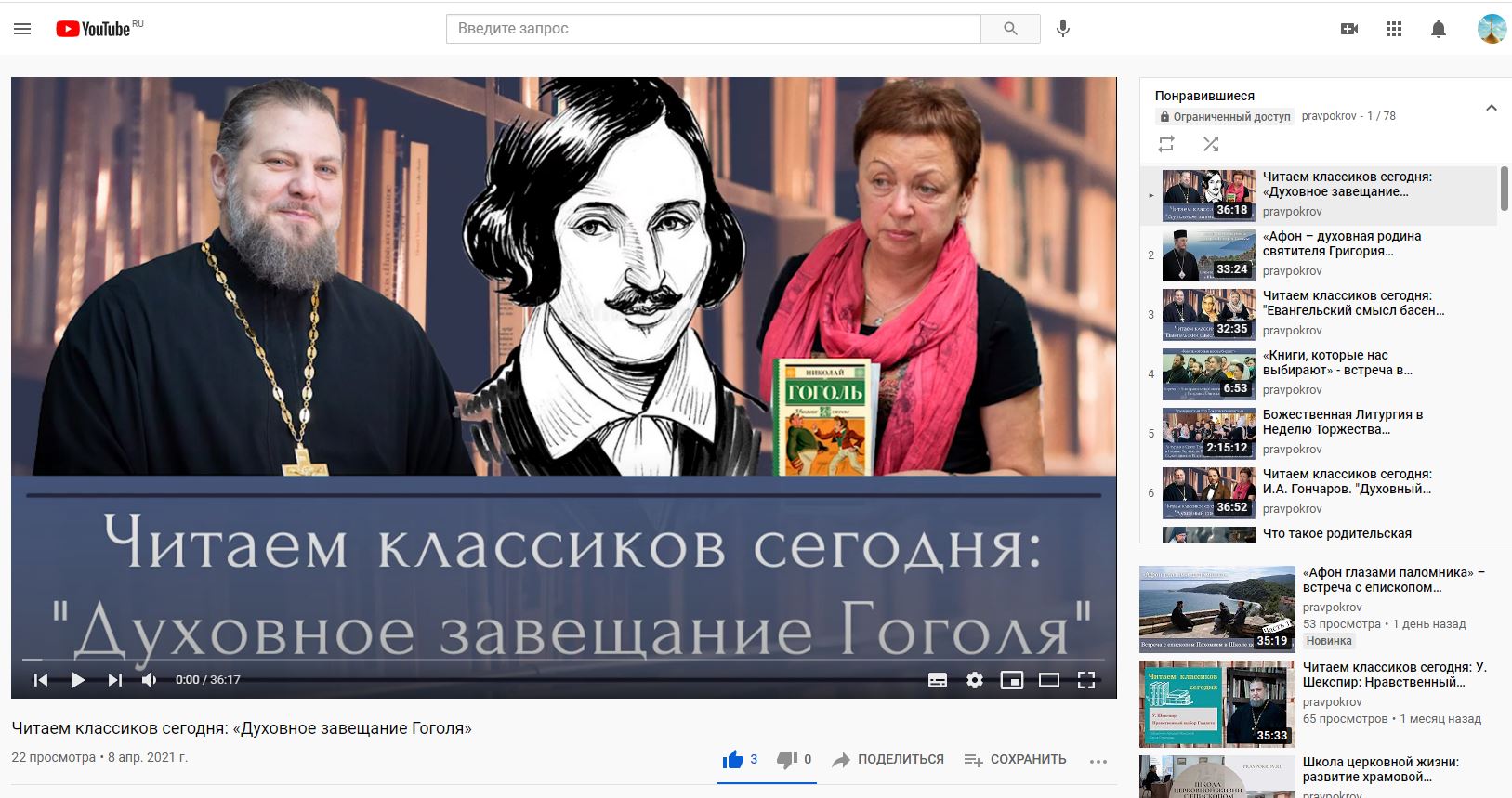This screenshot has width=1512, height=798.
Task: Click the Новинка badge
Action: point(1329,641)
